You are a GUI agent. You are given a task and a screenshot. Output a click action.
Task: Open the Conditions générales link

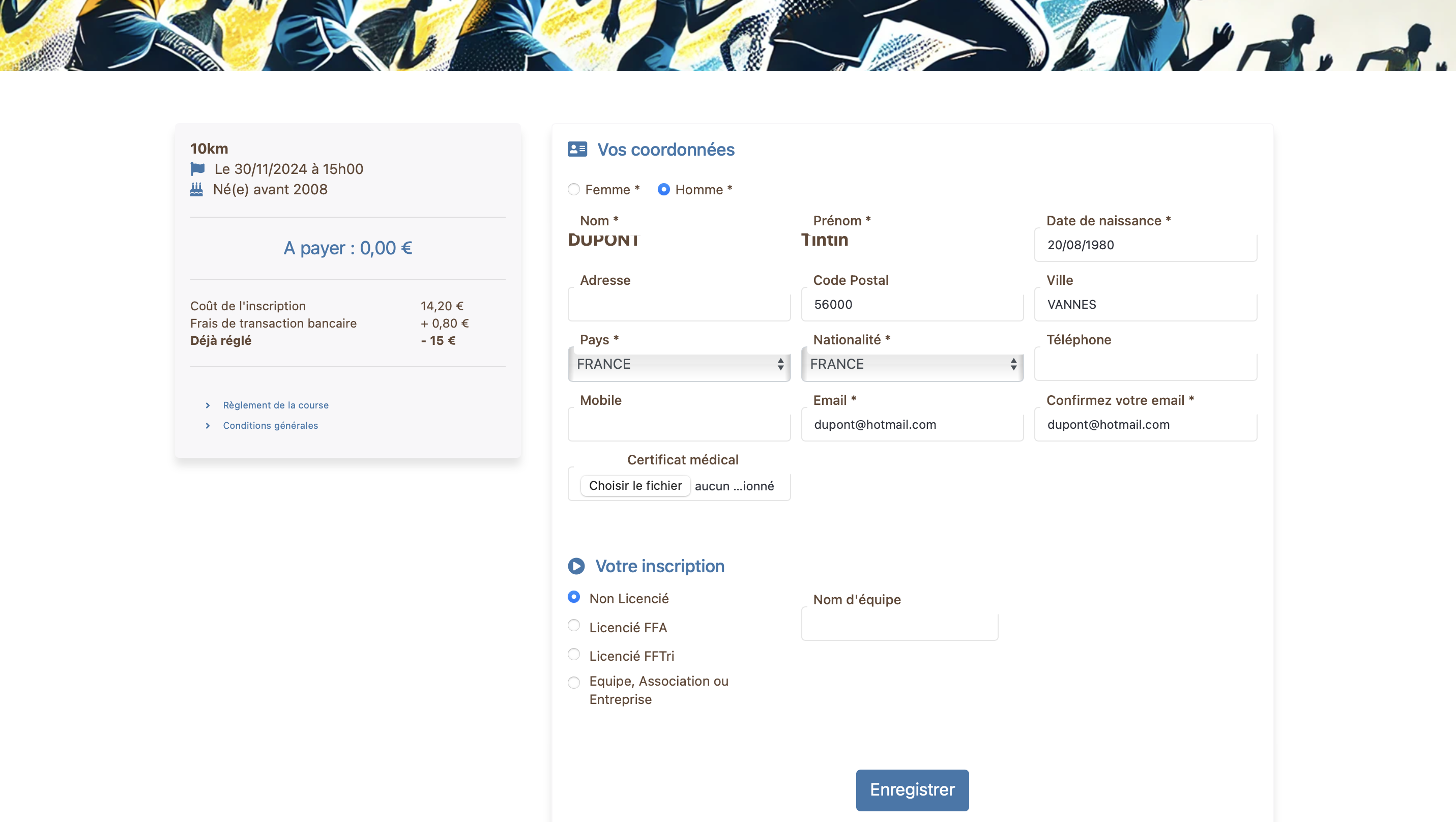(270, 425)
